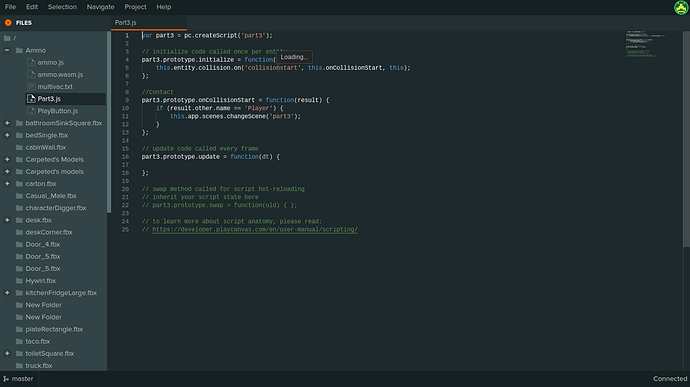
Task: Select Hywirl.fbx folder icon
Action: click(x=19, y=280)
